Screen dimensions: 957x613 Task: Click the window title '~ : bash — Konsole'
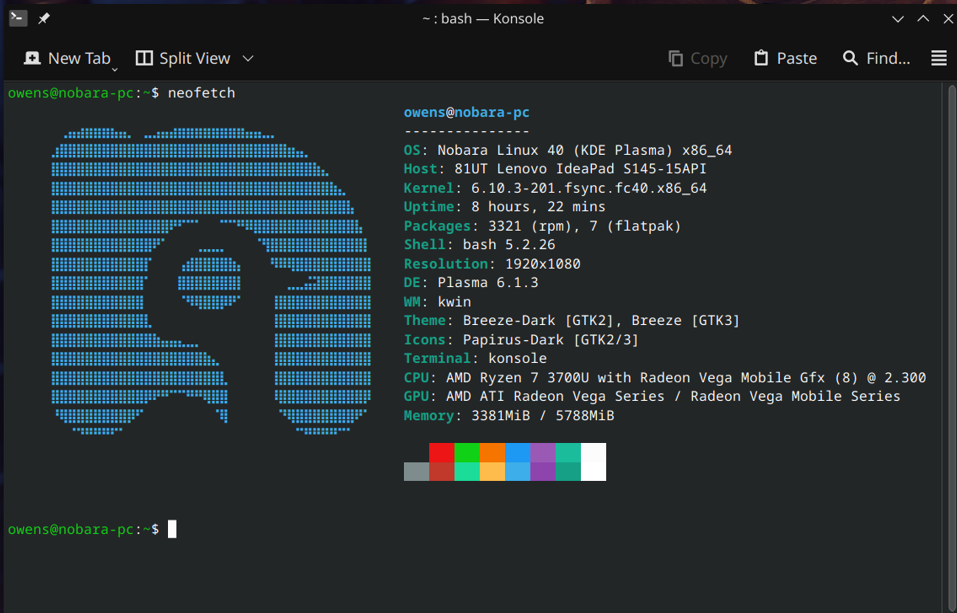coord(483,19)
